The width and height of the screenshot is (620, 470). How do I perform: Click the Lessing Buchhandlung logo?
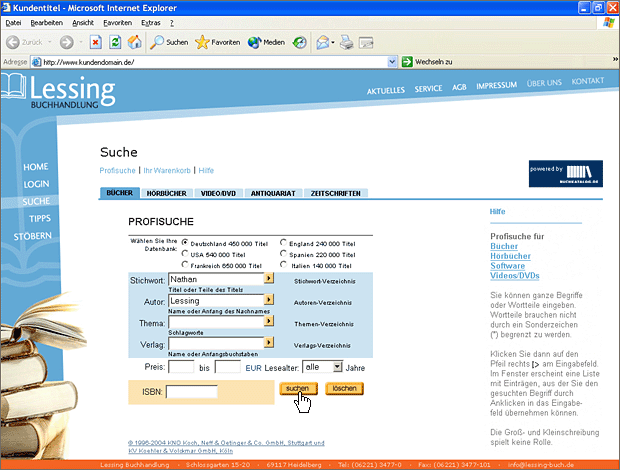coord(59,92)
